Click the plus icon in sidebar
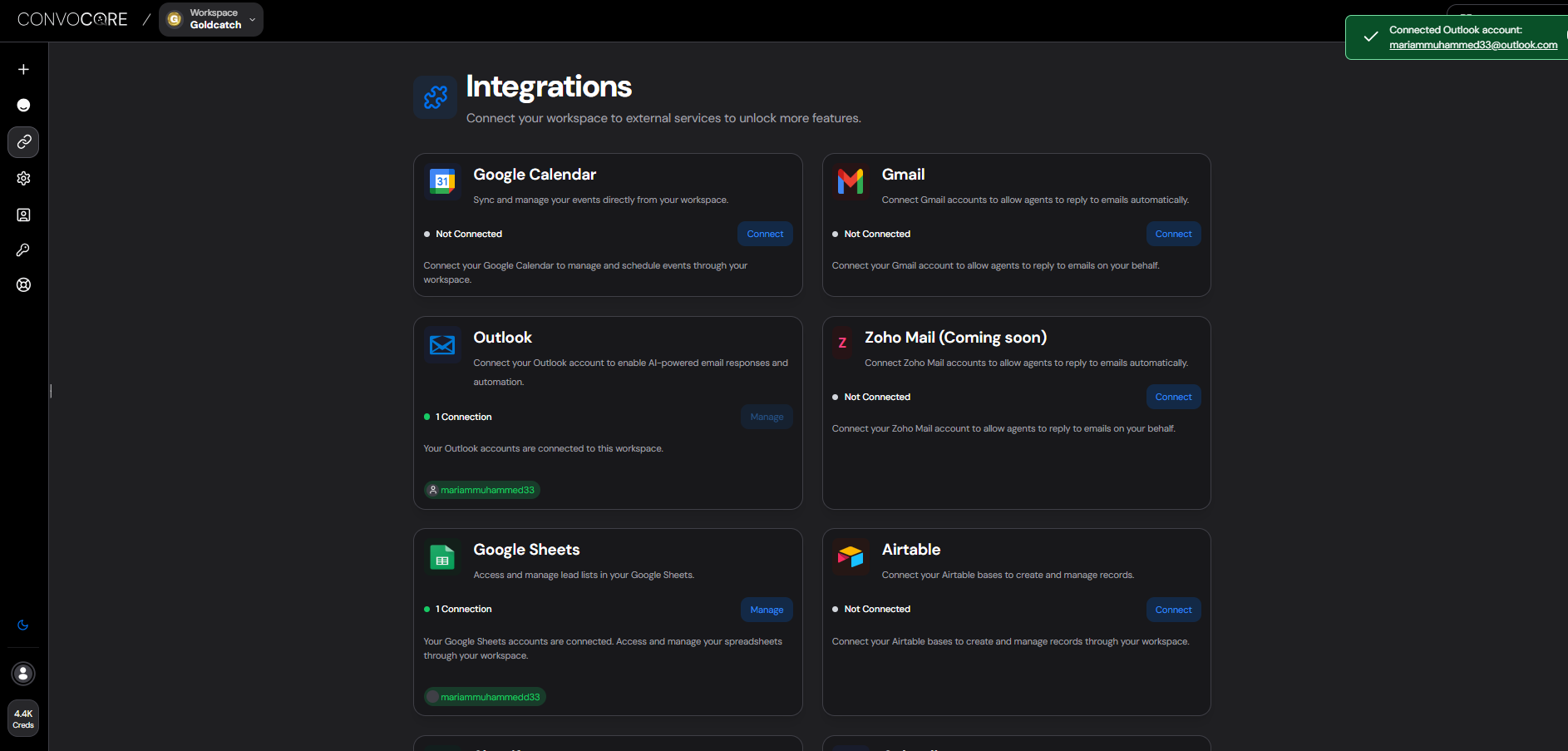Image resolution: width=1568 pixels, height=751 pixels. [x=23, y=70]
